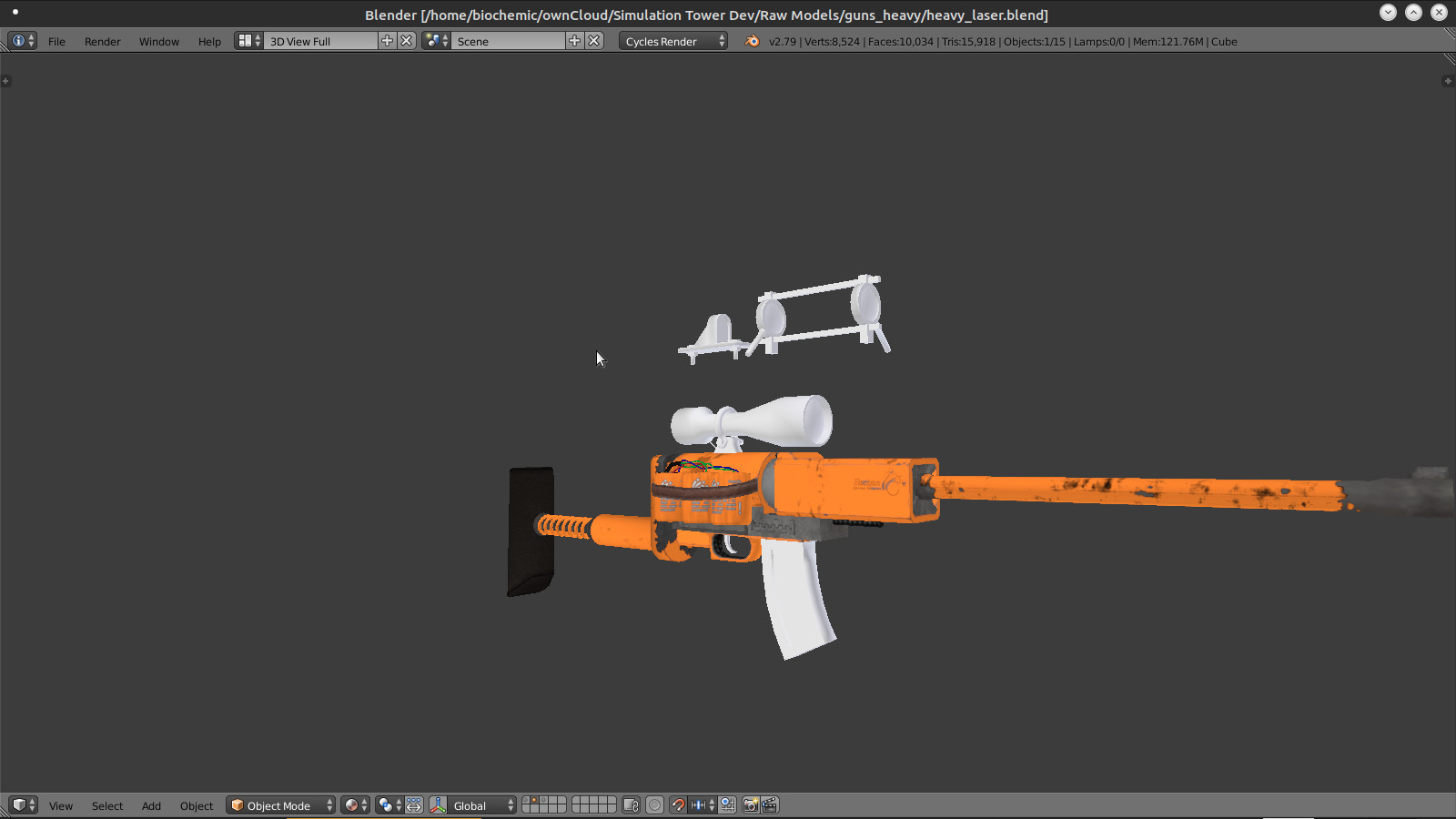The image size is (1456, 819).
Task: Open the File menu
Action: coord(56,41)
